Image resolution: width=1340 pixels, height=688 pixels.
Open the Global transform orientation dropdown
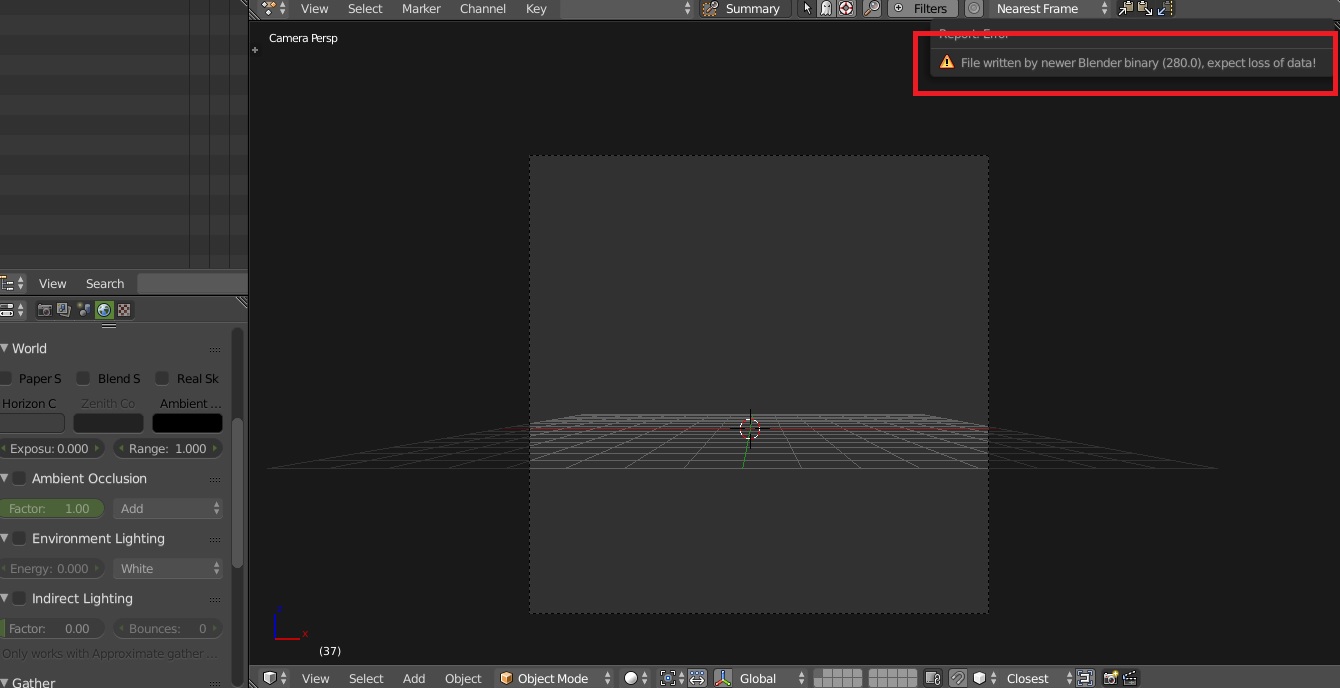point(771,678)
